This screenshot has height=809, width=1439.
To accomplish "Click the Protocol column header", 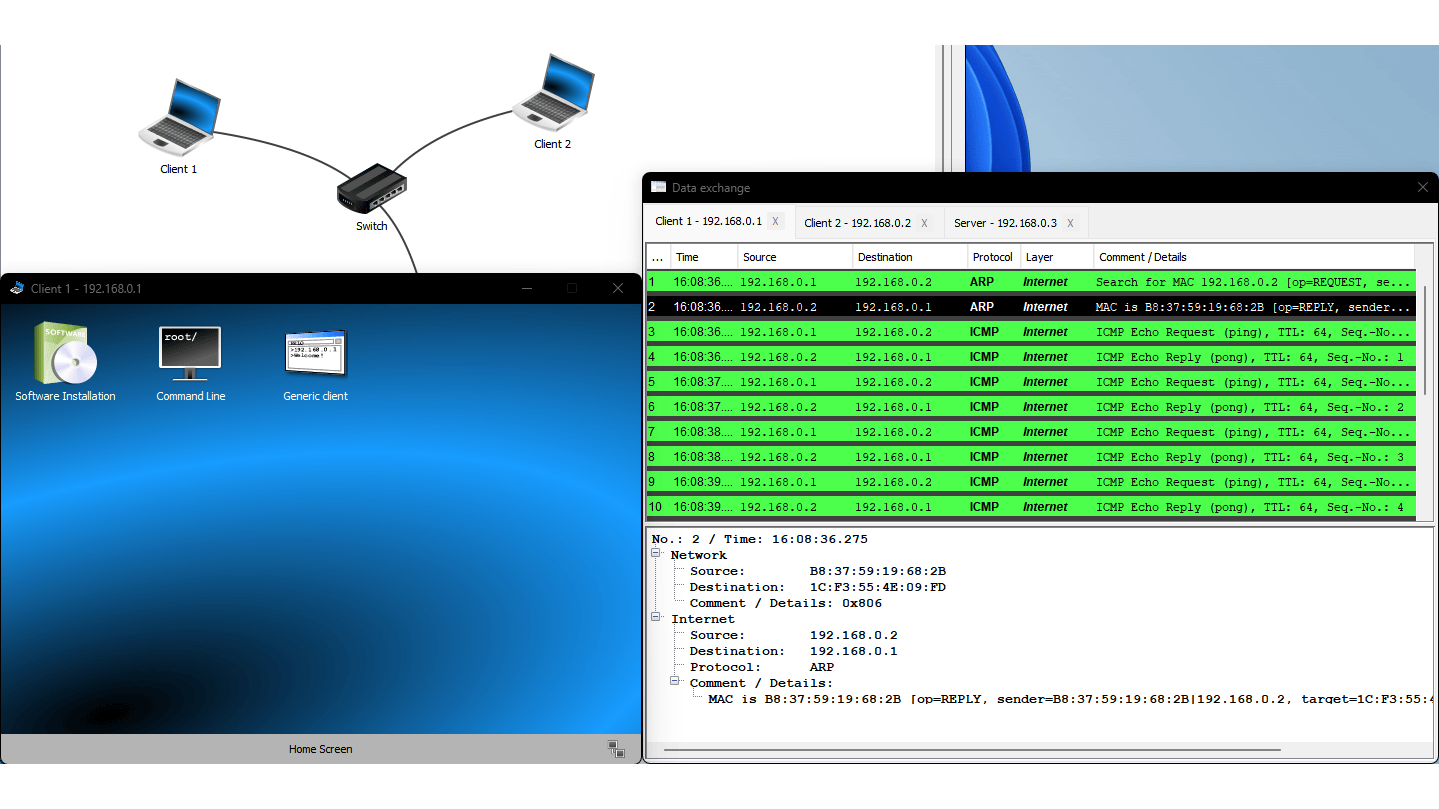I will click(x=994, y=257).
